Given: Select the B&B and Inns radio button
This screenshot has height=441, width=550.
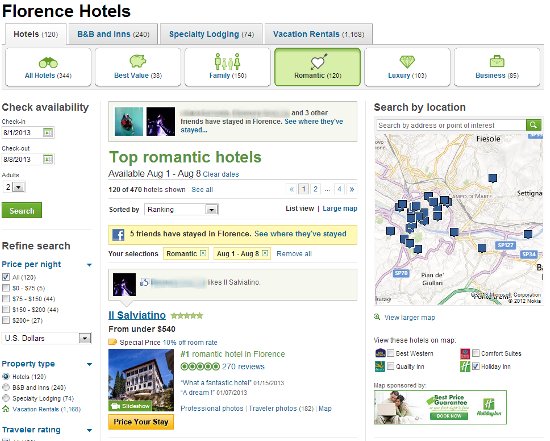Looking at the screenshot, I should tap(6, 387).
